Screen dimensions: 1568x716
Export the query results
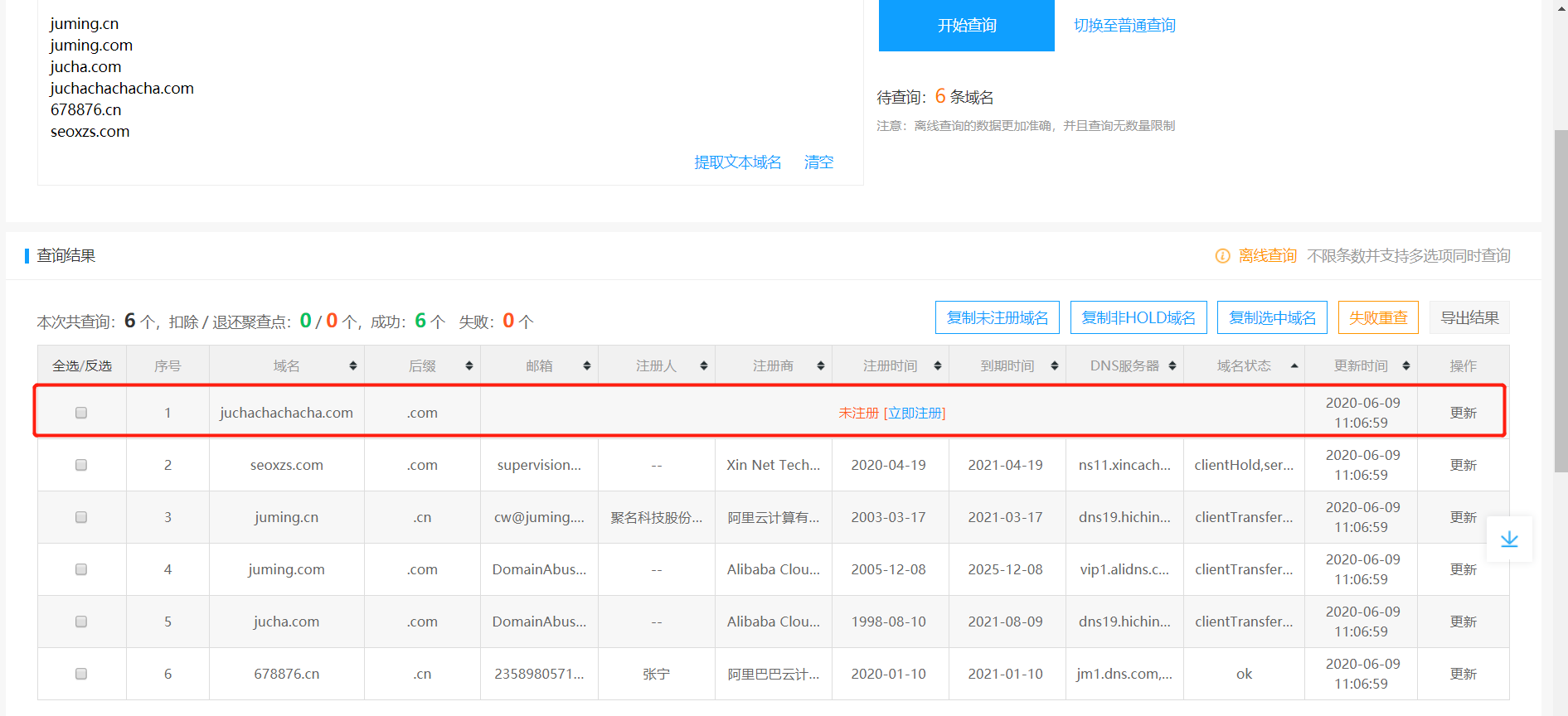pyautogui.click(x=1469, y=318)
